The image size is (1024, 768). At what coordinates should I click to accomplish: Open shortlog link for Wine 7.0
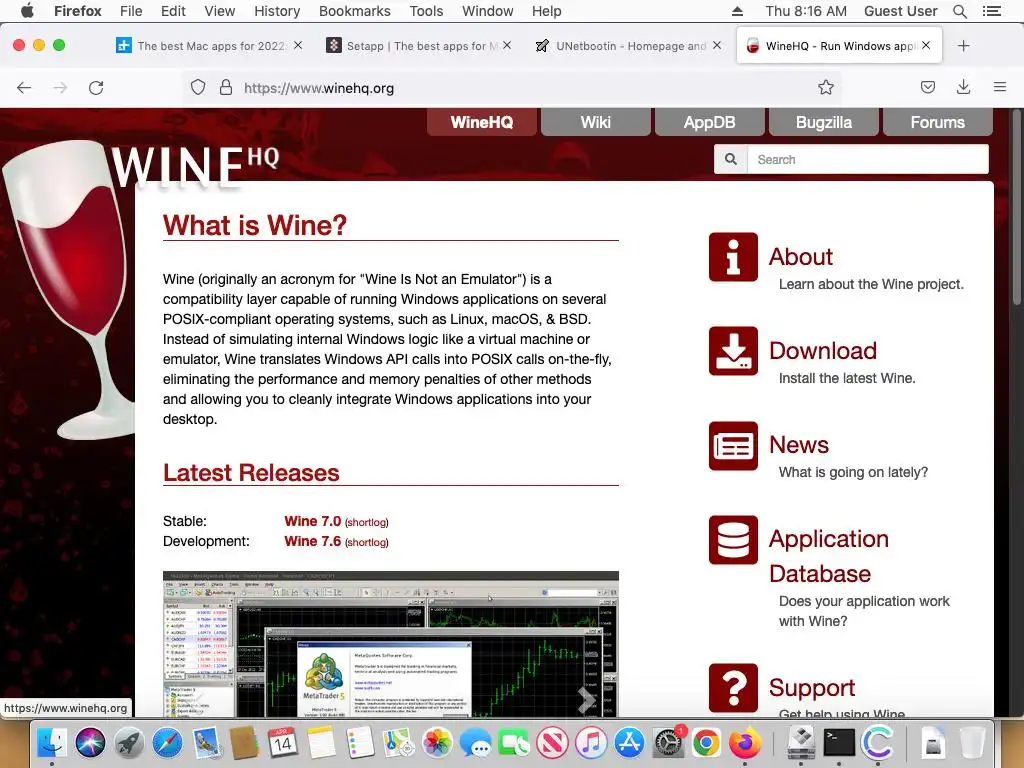pyautogui.click(x=366, y=522)
